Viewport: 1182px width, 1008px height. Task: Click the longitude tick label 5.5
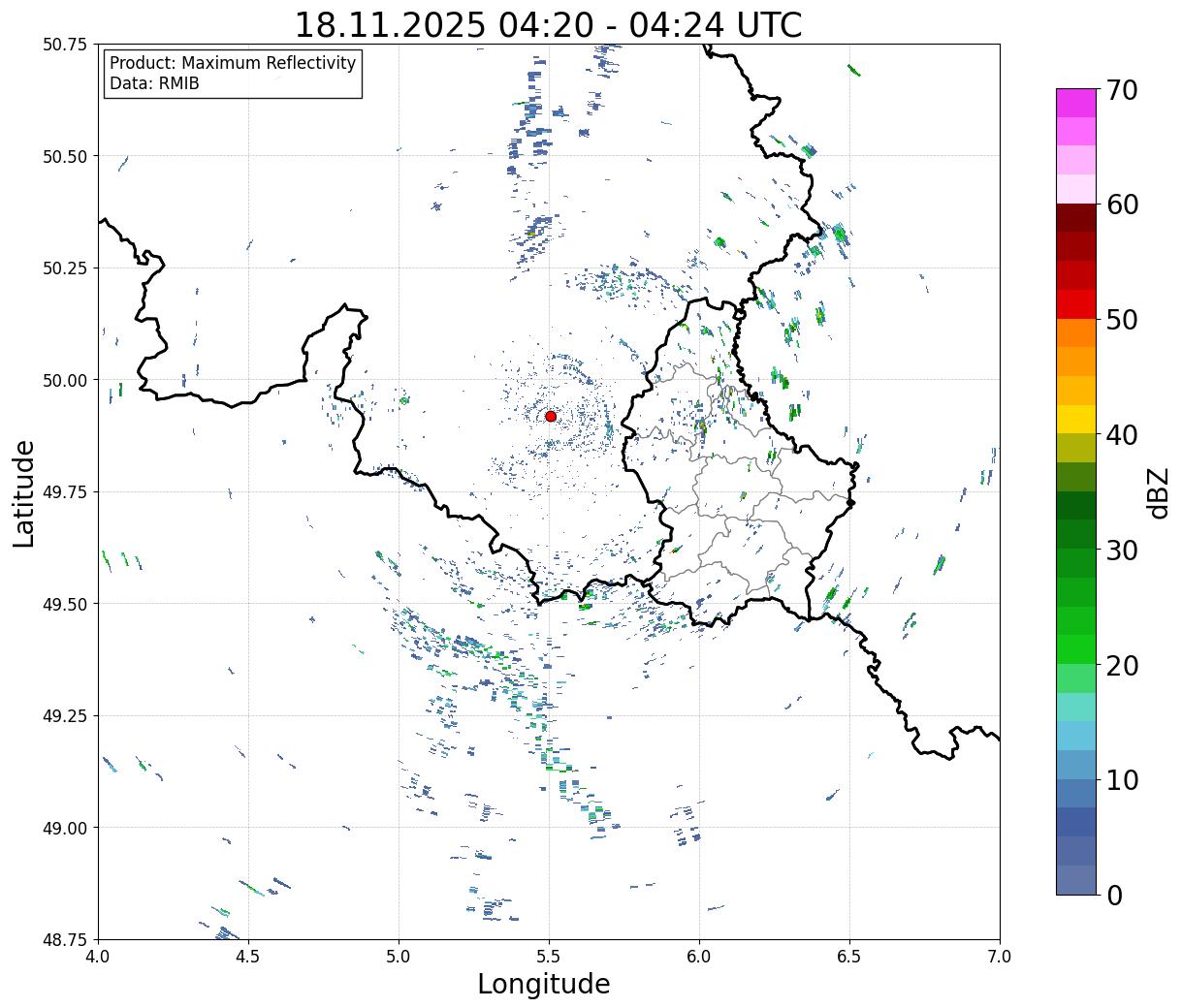(x=549, y=957)
